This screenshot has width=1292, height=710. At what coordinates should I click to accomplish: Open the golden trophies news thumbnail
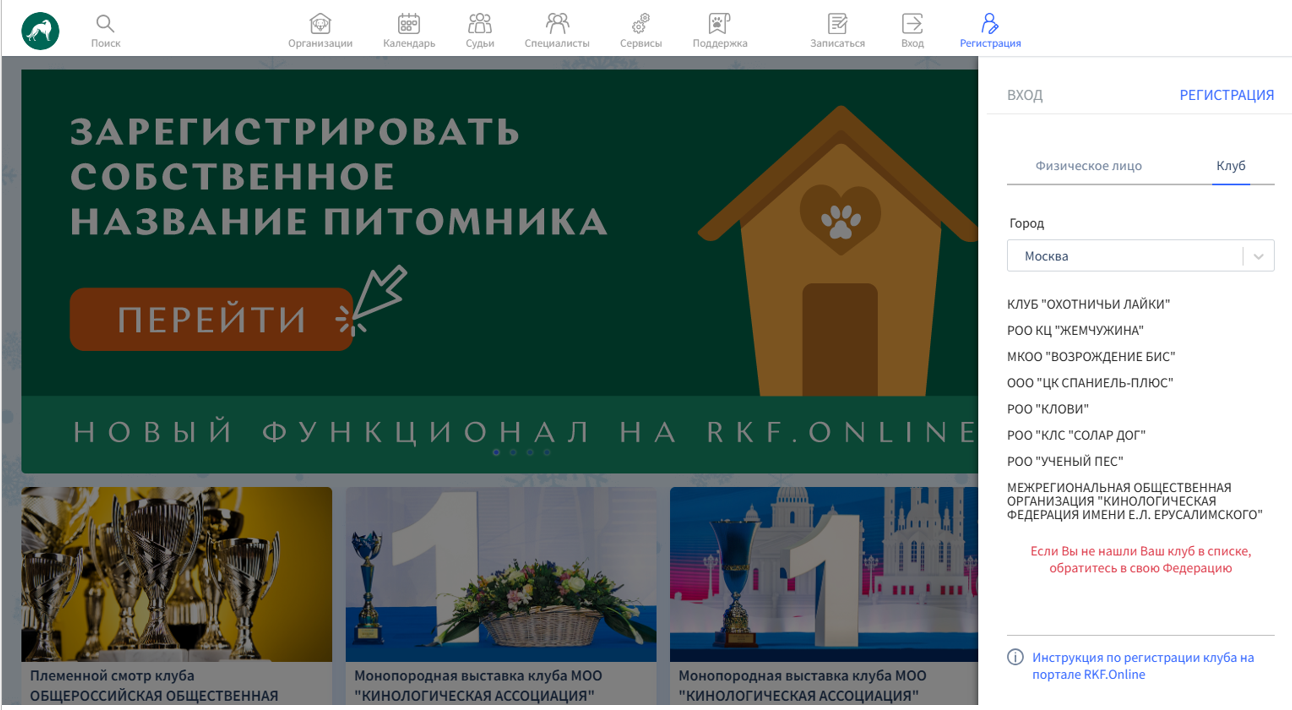176,574
